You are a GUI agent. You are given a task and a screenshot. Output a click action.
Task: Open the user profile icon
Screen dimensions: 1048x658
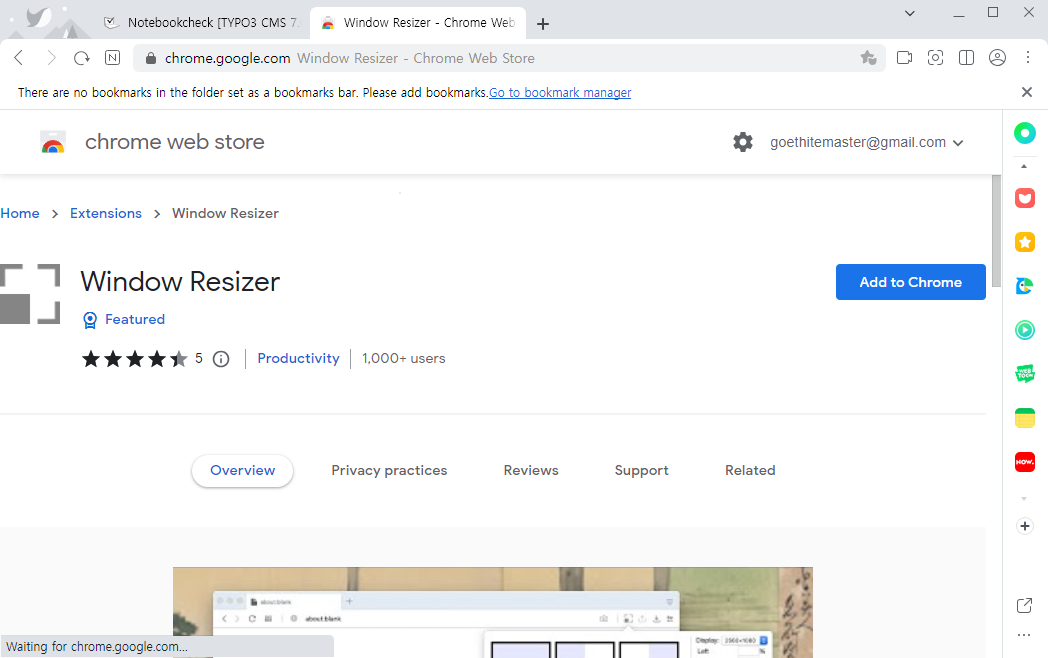(997, 58)
